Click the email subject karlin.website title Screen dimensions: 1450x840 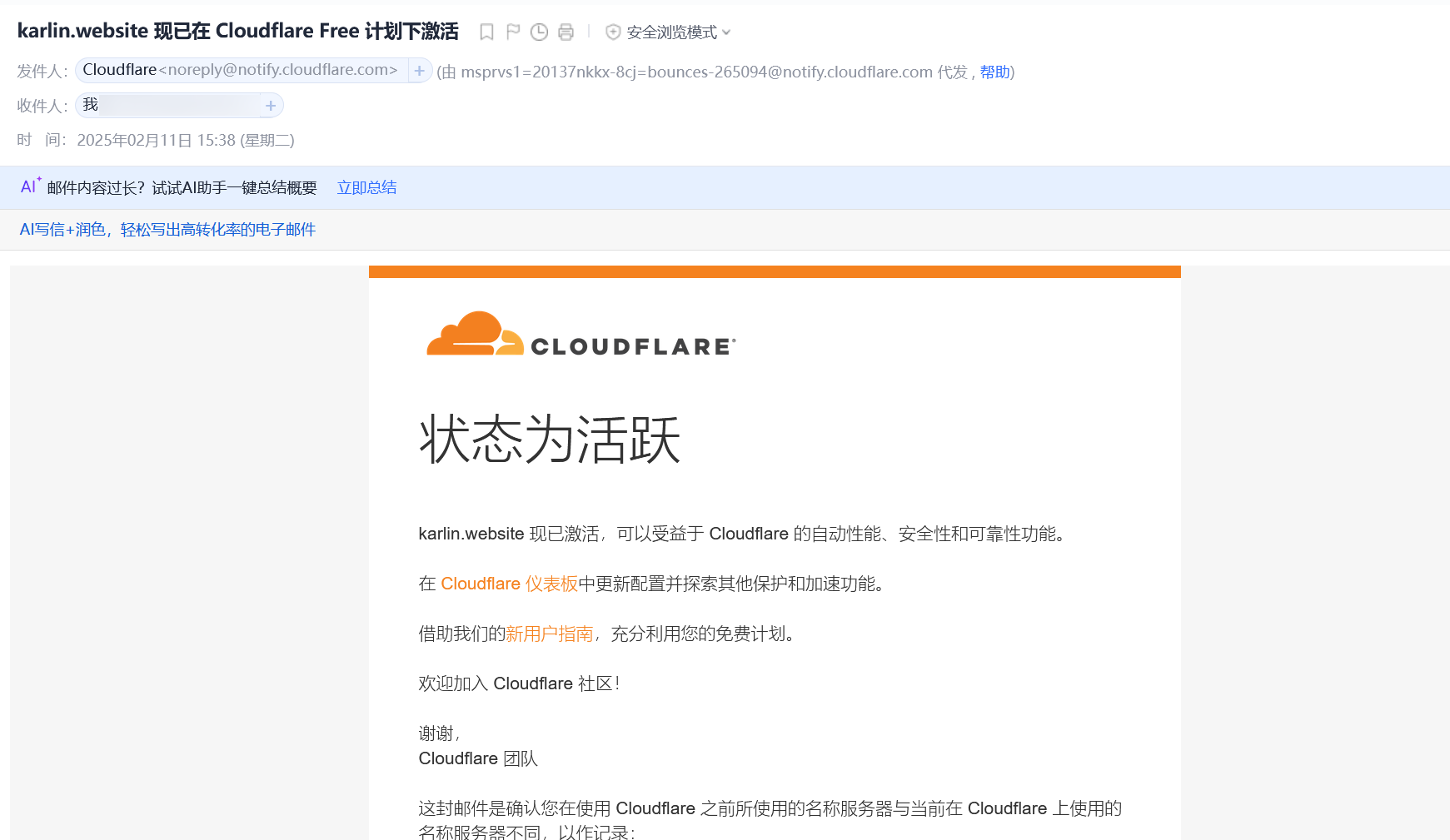(x=238, y=32)
